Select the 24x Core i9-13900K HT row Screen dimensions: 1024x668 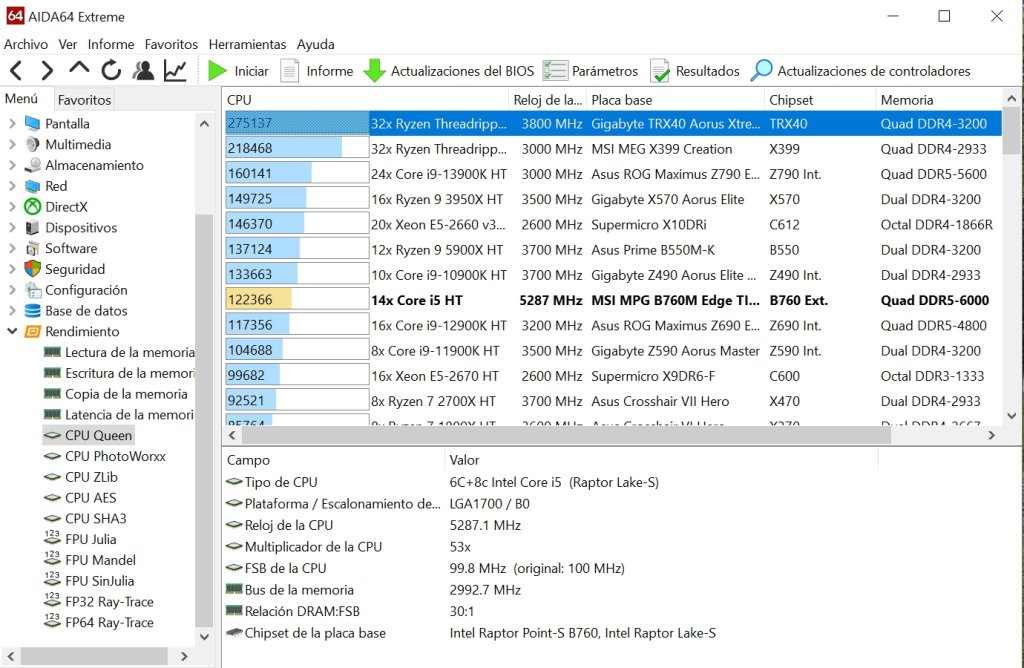(x=614, y=174)
